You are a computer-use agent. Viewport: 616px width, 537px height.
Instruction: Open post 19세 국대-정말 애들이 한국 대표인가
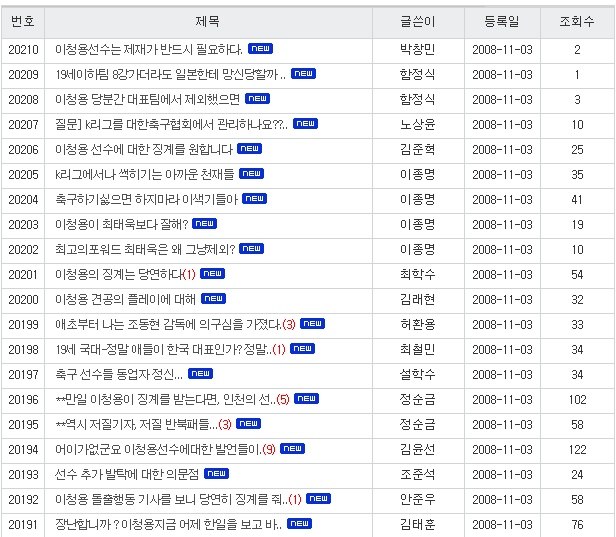click(x=163, y=349)
